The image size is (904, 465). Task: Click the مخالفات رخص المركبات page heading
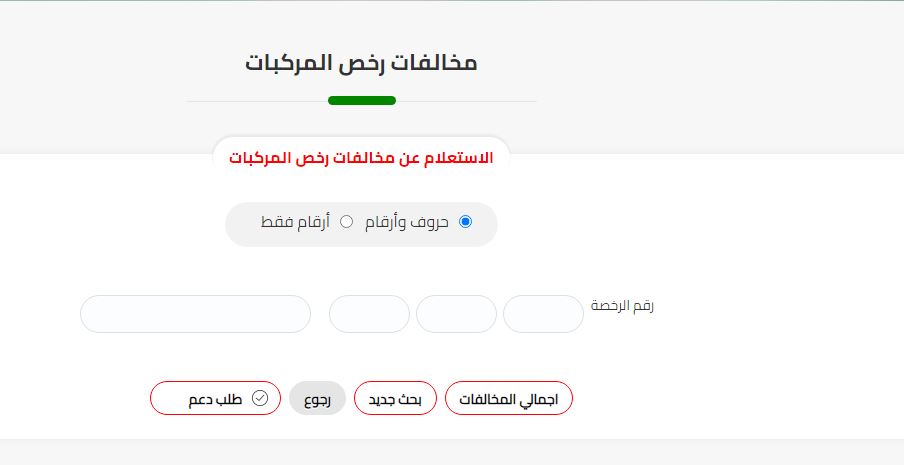pos(361,63)
